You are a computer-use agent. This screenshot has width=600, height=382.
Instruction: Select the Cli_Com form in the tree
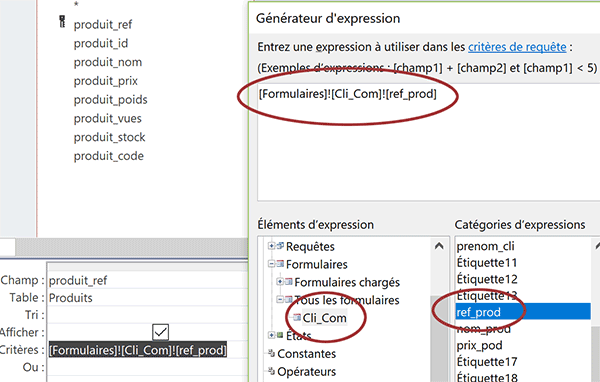324,318
